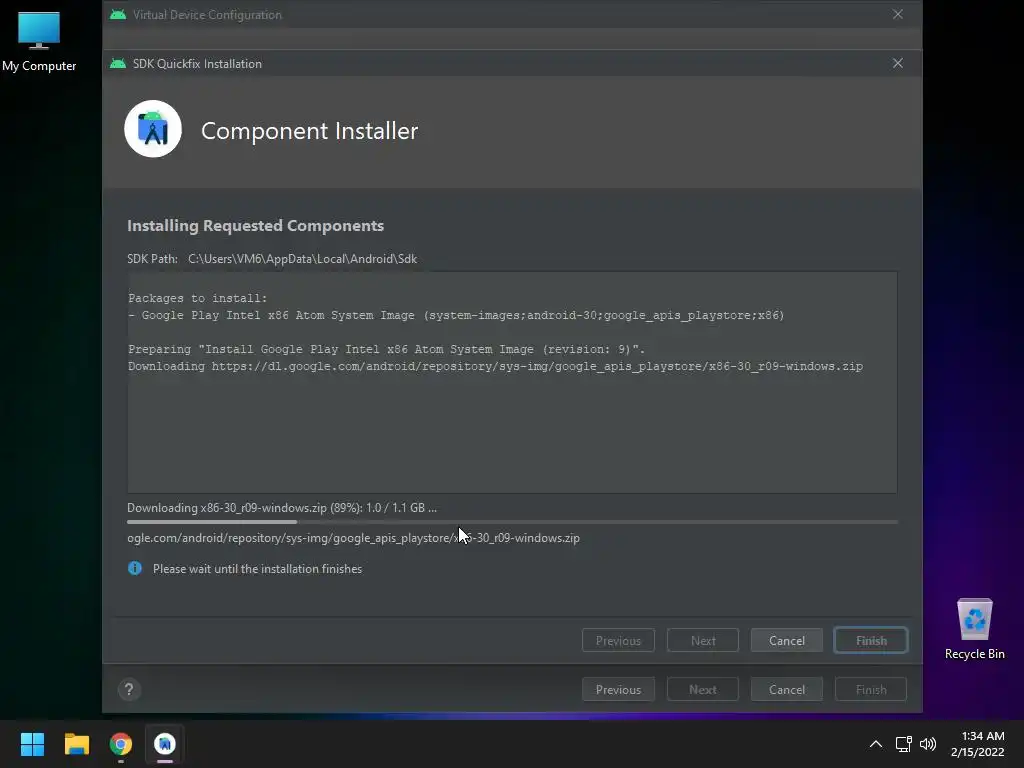Click the Android icon in SDK Quickfix title bar
The height and width of the screenshot is (768, 1024).
click(x=118, y=63)
